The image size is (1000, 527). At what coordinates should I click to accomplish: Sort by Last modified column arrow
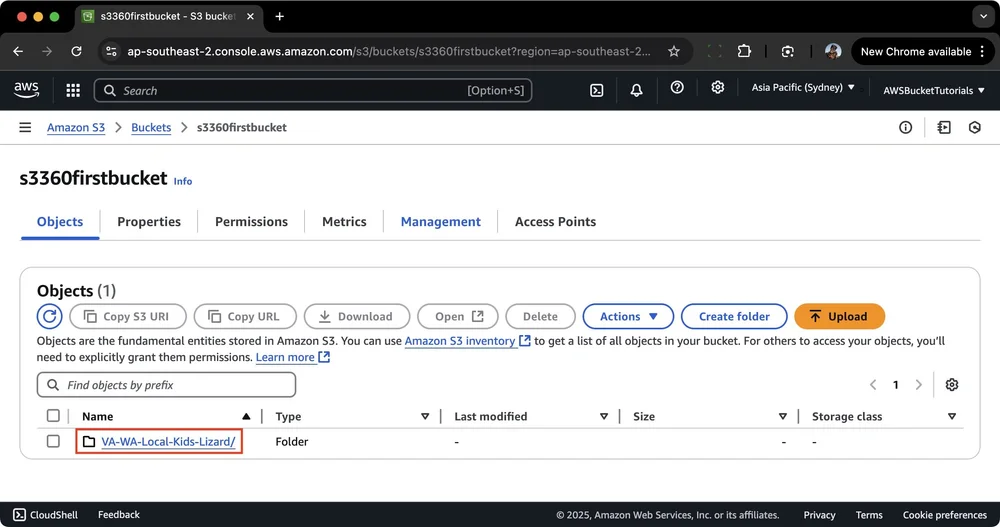pos(603,417)
